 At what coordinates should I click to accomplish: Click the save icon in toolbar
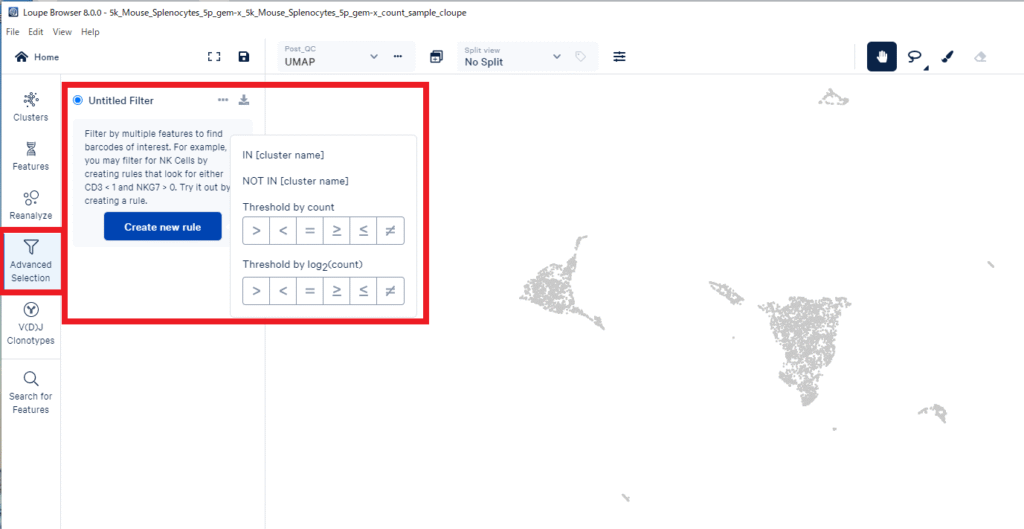(x=244, y=57)
